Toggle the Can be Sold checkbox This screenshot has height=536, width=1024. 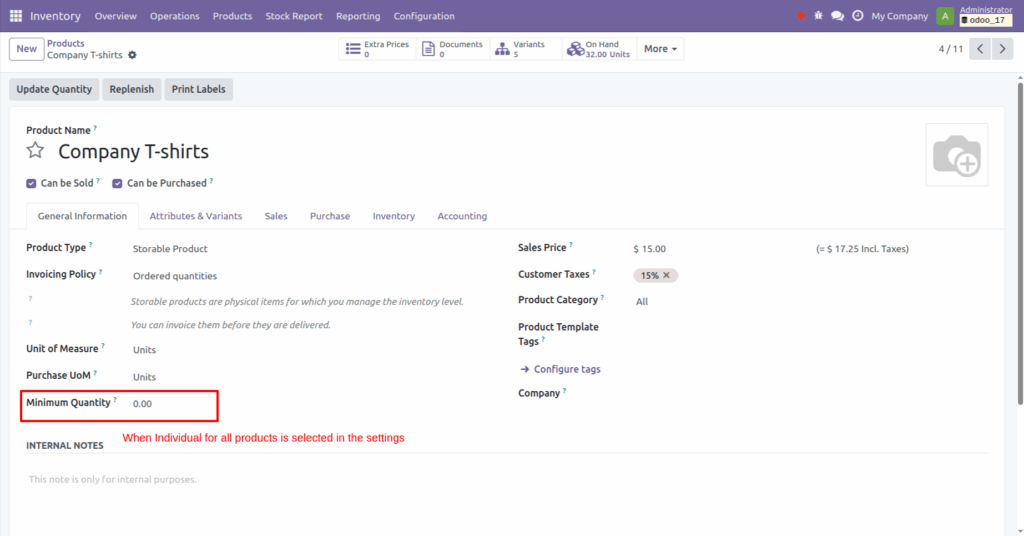pos(31,183)
